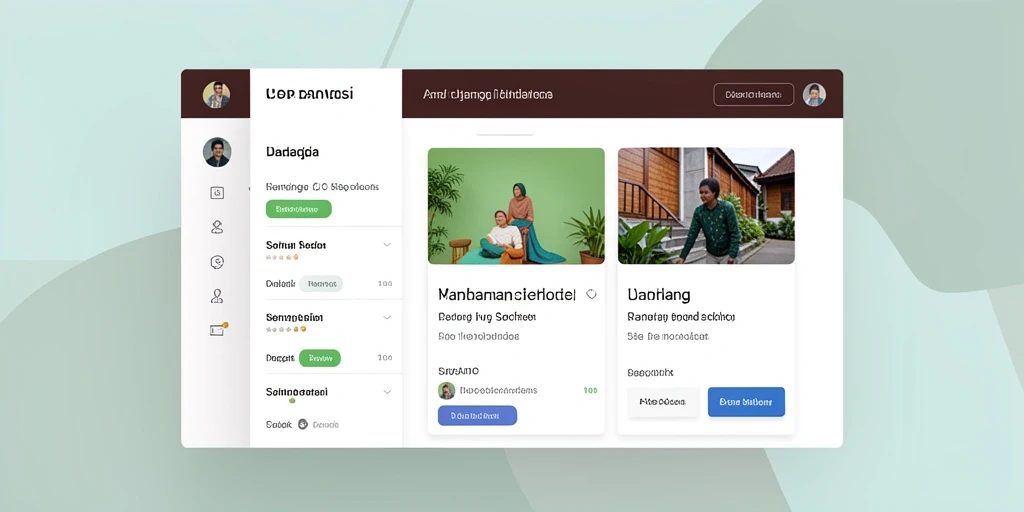
Task: Click the UoP Danwosi panel title
Action: click(310, 94)
